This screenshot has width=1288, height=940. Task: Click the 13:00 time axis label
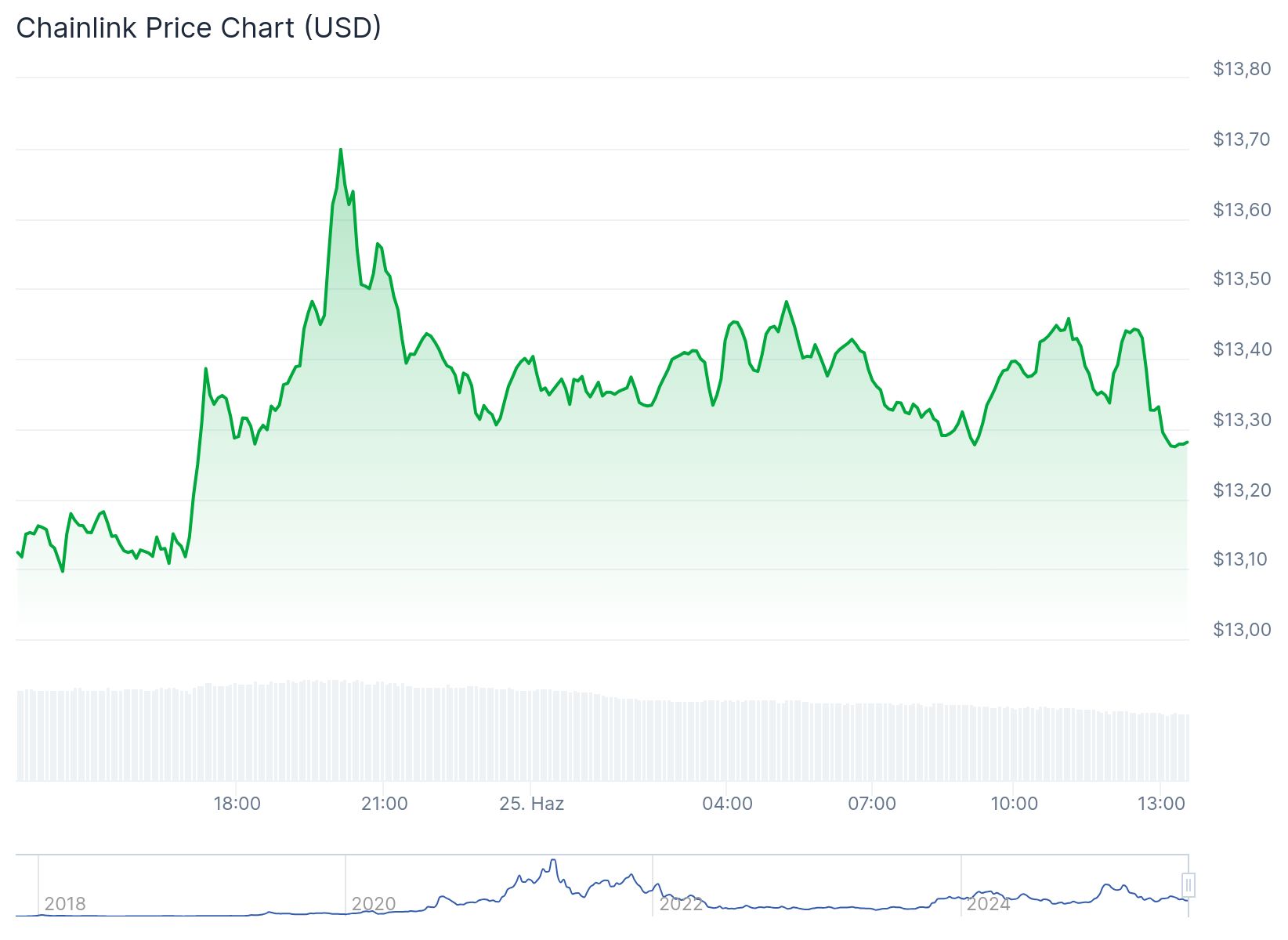1161,804
